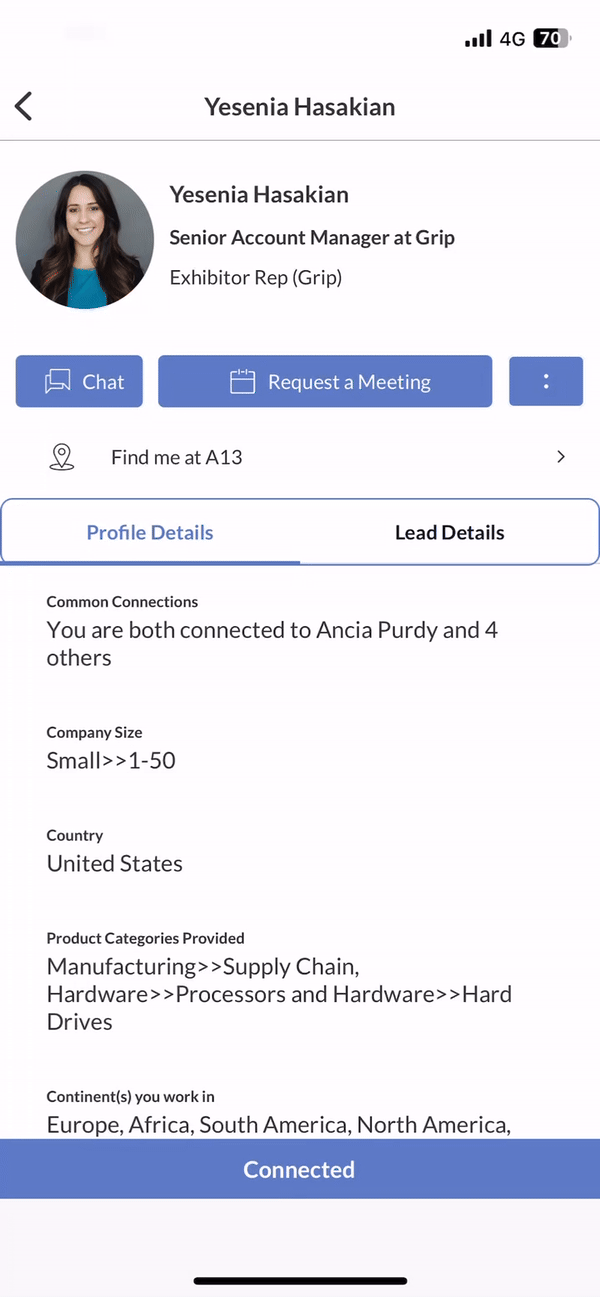Check the battery level indicator
The width and height of the screenshot is (600, 1297).
coord(551,39)
